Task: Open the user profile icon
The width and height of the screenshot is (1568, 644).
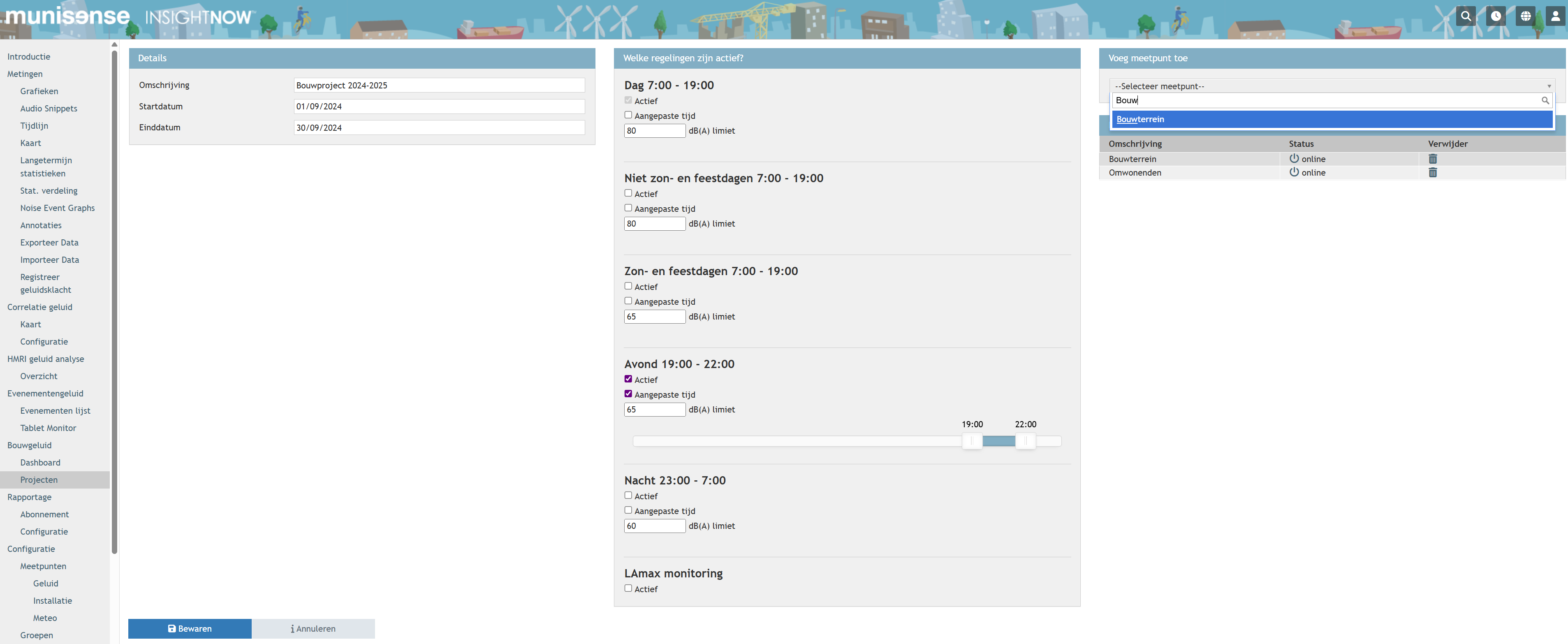Action: point(1555,16)
